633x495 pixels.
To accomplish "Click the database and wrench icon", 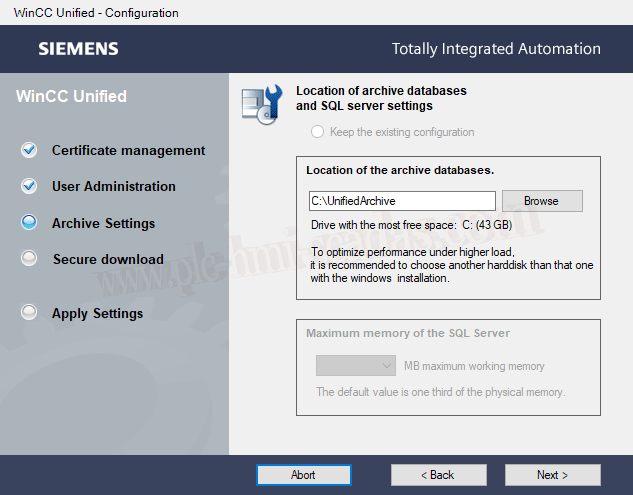I will pos(262,103).
